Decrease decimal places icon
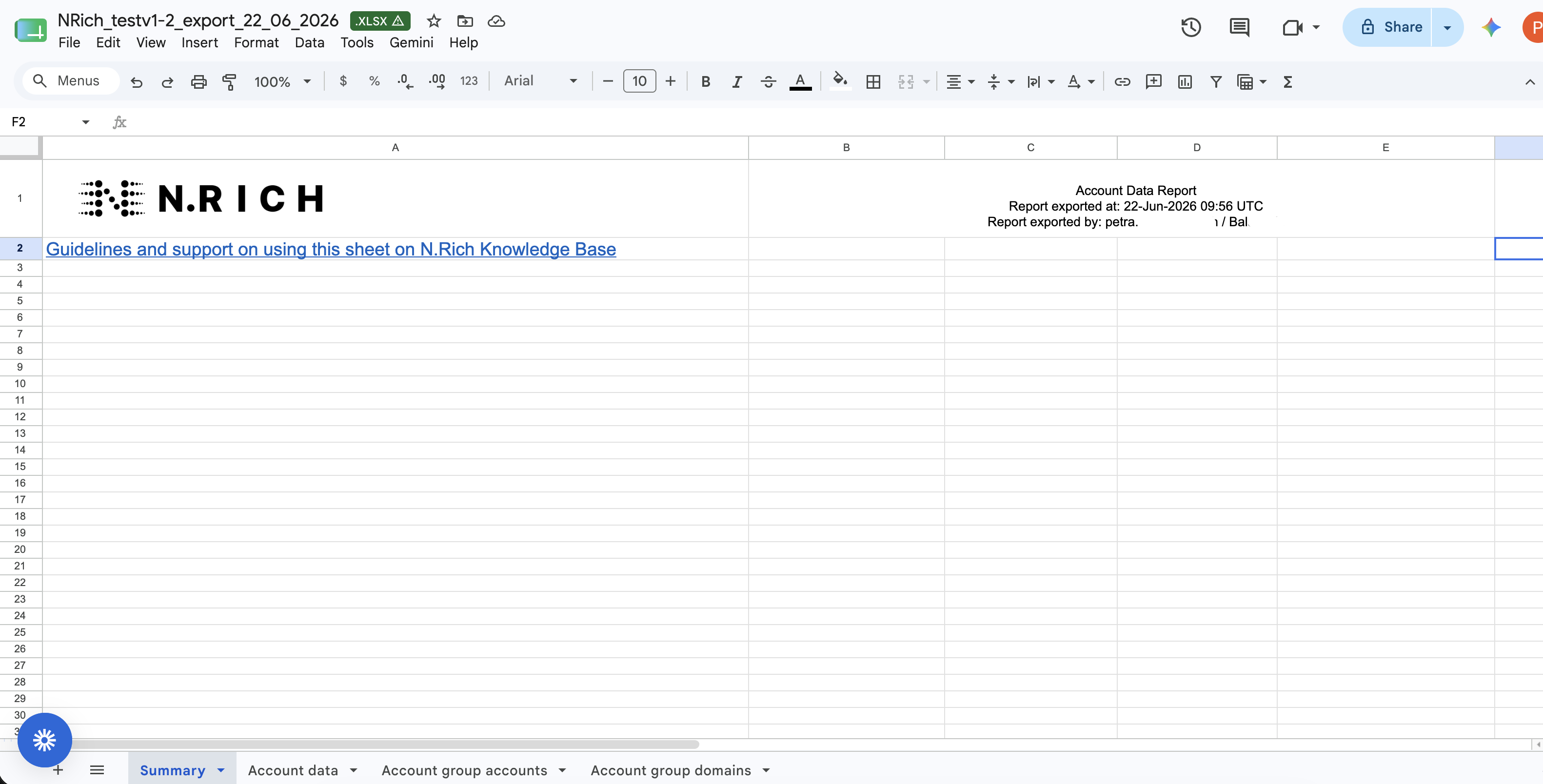1543x784 pixels. (x=406, y=81)
